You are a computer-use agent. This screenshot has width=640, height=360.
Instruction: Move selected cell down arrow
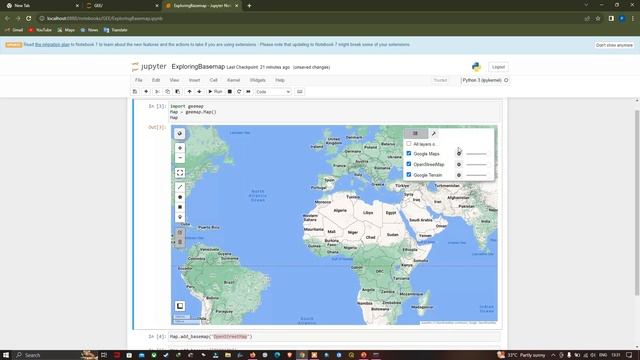pyautogui.click(x=199, y=92)
